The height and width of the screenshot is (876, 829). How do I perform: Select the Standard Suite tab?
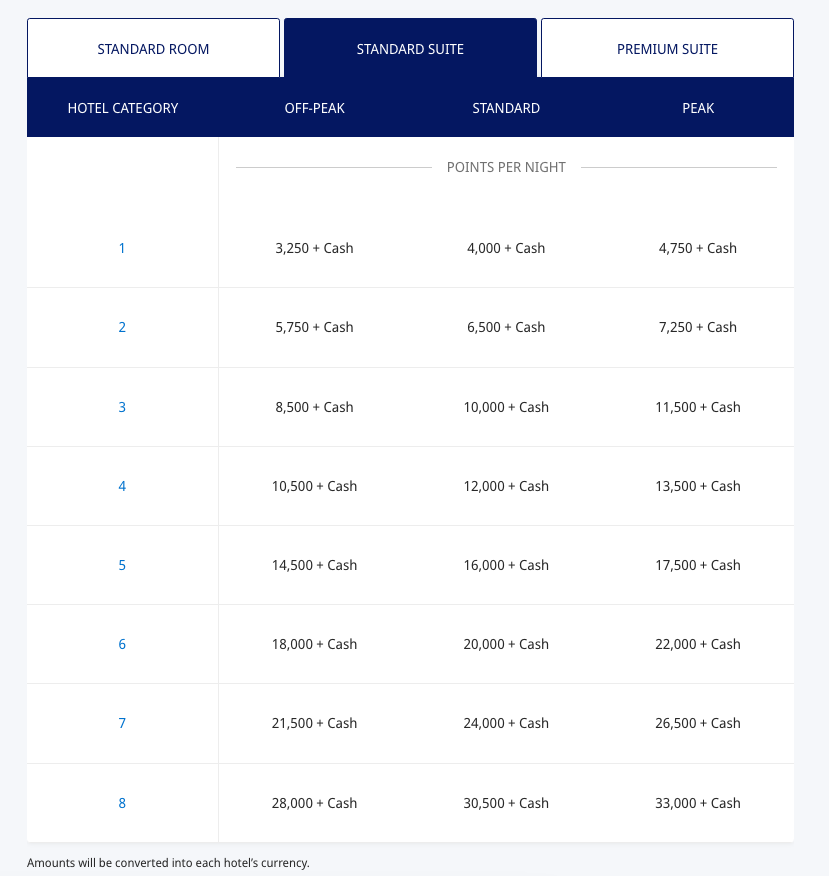pyautogui.click(x=410, y=49)
